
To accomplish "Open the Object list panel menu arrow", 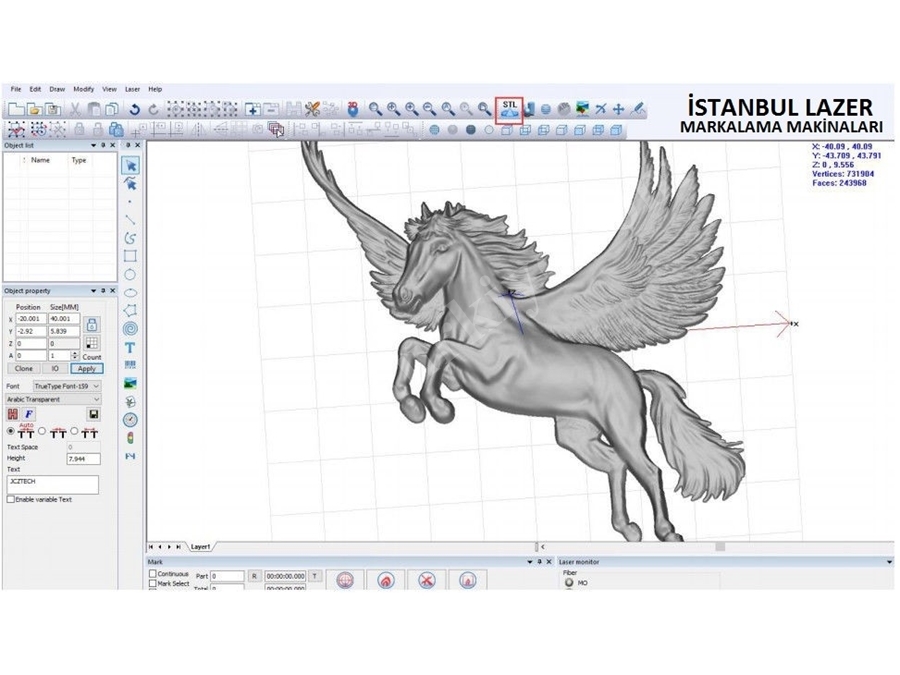I will click(x=94, y=146).
